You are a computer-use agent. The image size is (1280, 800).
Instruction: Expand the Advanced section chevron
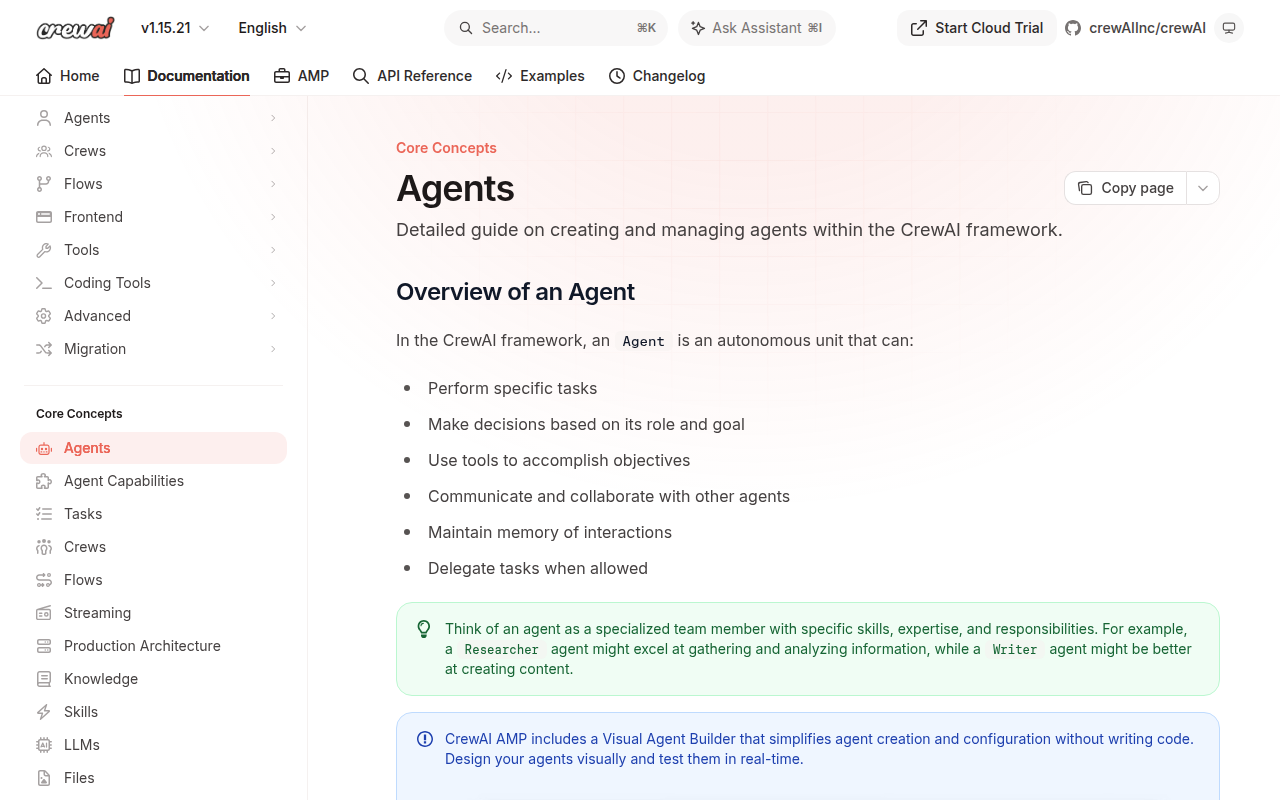(273, 316)
